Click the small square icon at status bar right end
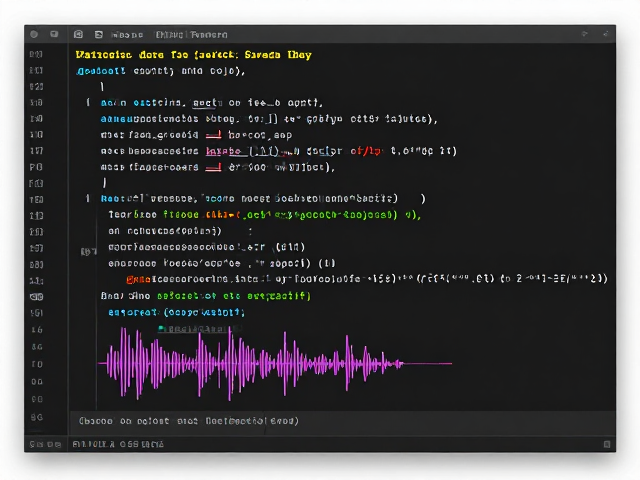This screenshot has height=480, width=640. click(607, 444)
